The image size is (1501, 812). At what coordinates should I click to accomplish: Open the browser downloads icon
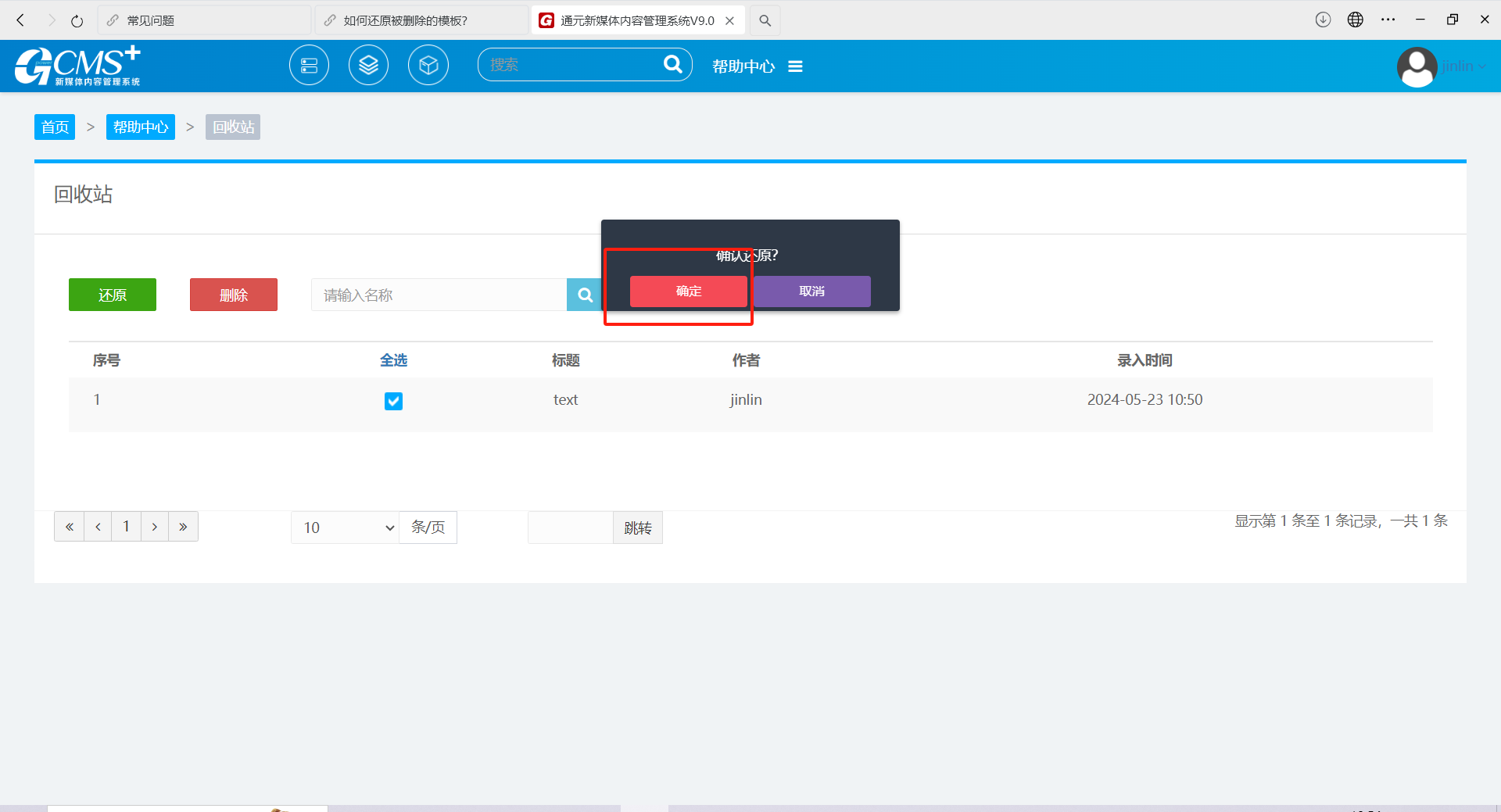(x=1323, y=20)
